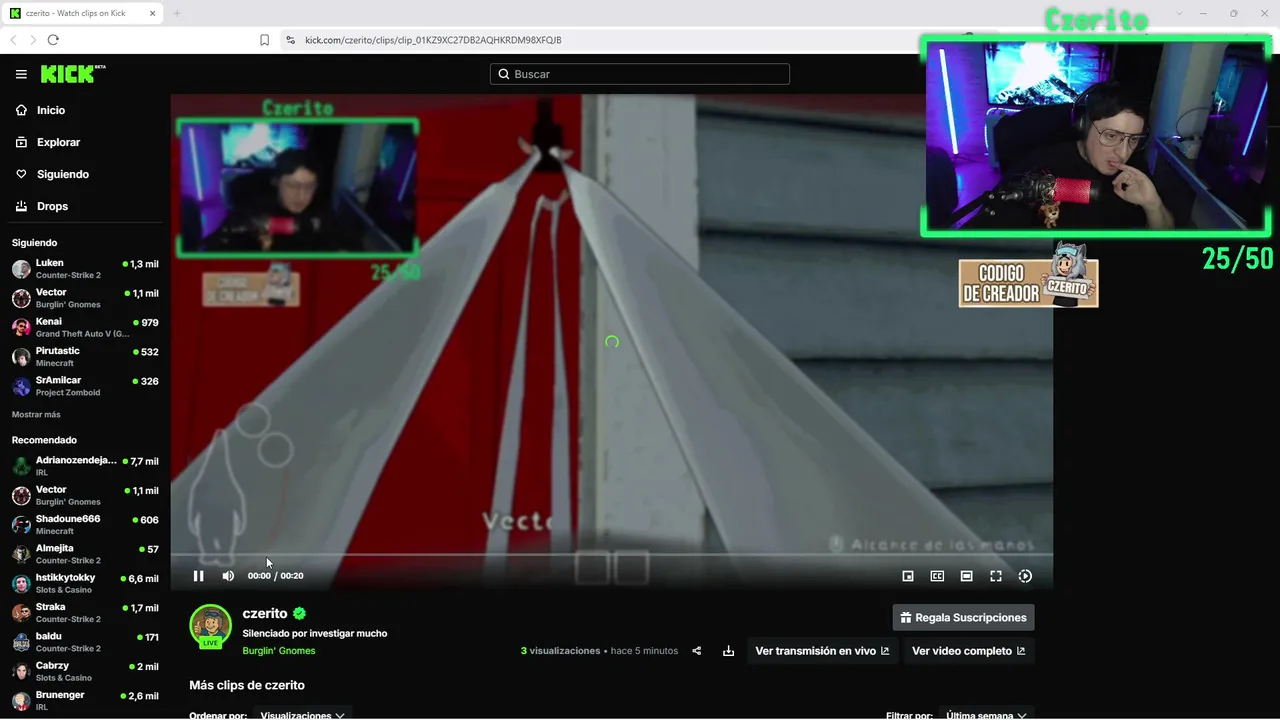Viewport: 1280px width, 720px height.
Task: Open SrAmilcar's channel avatar
Action: [21, 386]
